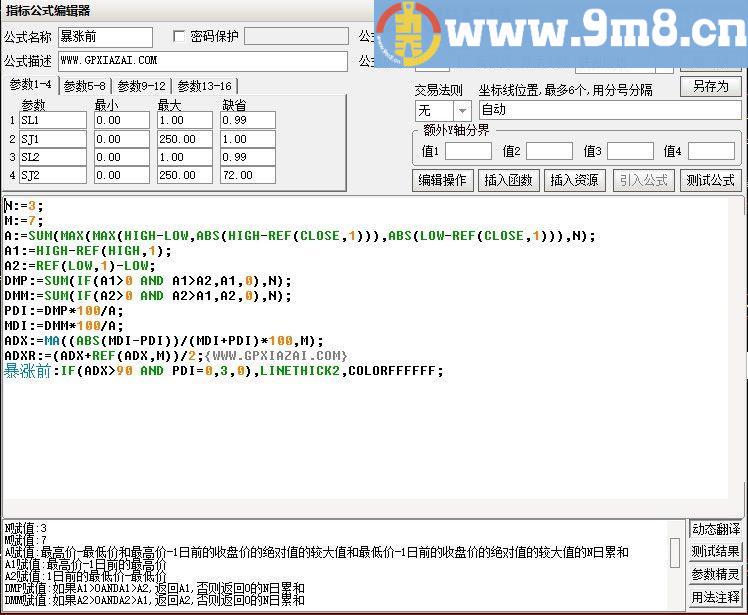Open 参数精灵

716,575
